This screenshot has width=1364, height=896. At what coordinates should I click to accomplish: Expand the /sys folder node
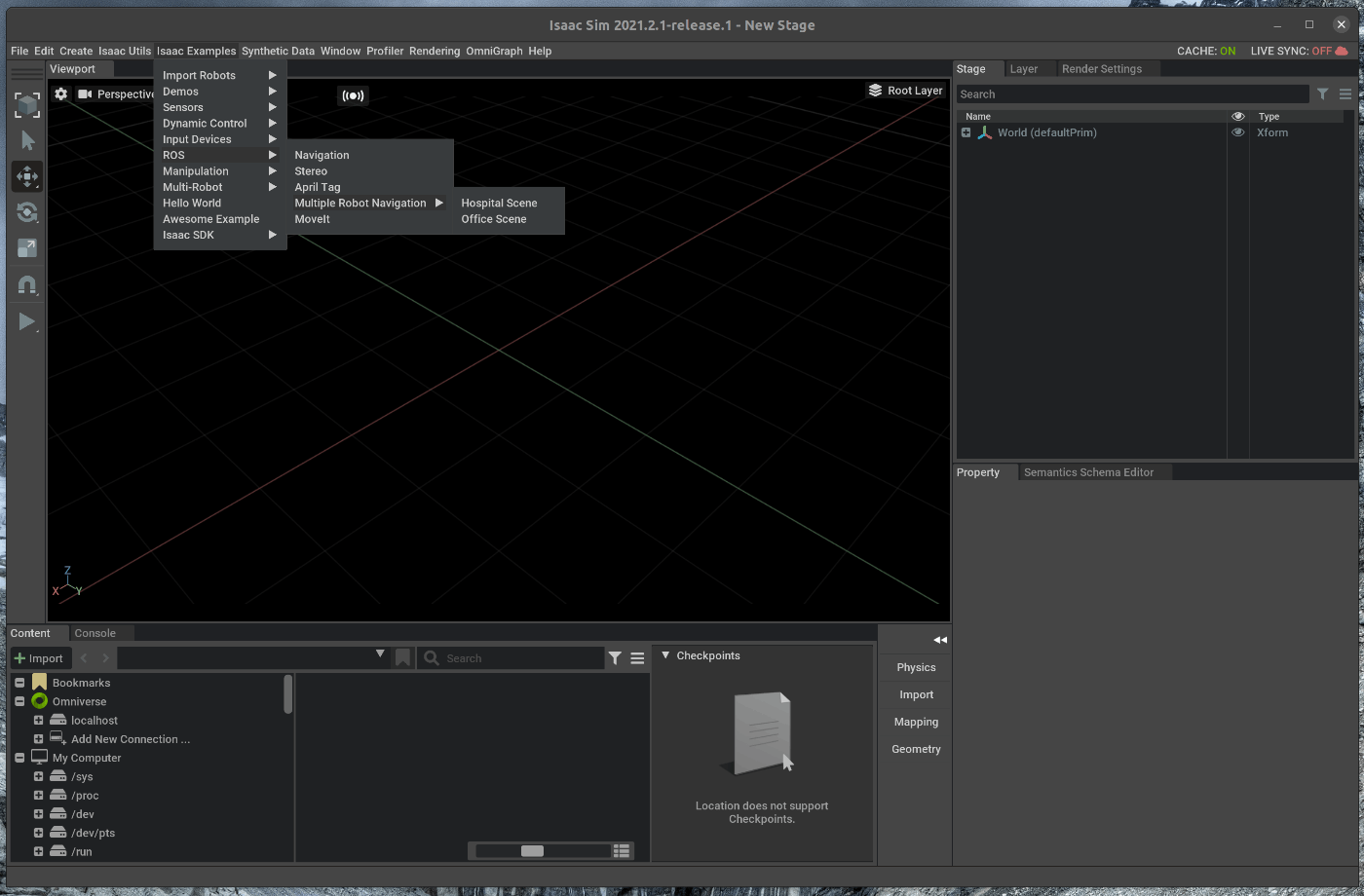(38, 776)
